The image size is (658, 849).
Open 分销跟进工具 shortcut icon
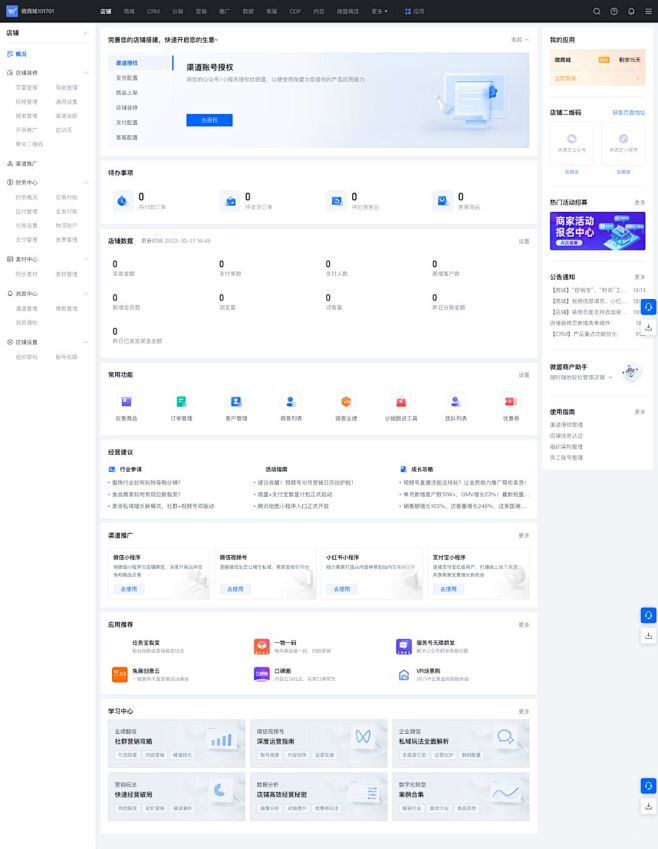[x=401, y=402]
